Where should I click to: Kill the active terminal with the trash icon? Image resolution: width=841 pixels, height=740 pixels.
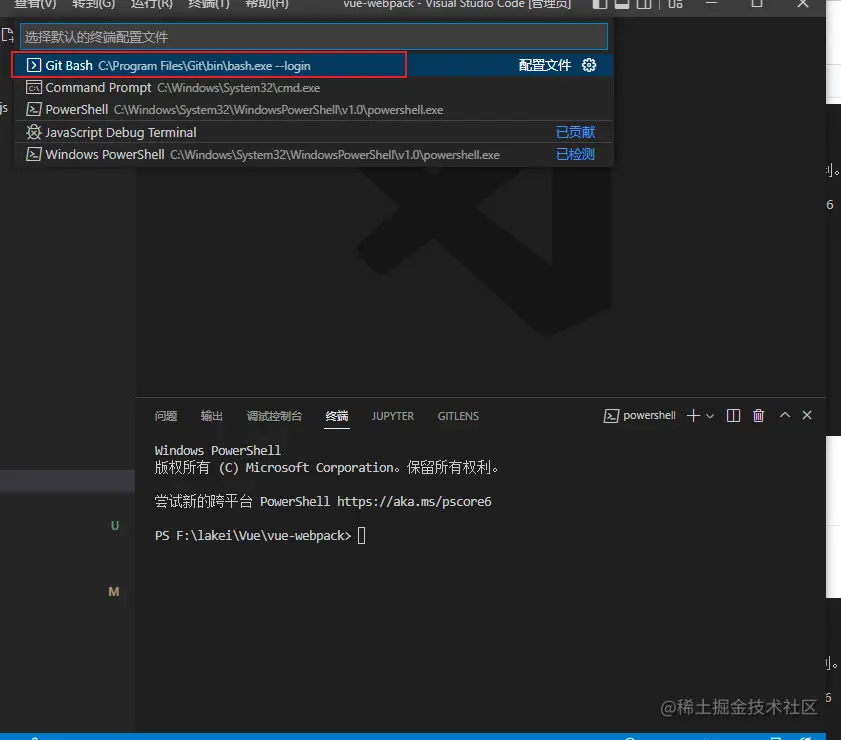[x=758, y=415]
